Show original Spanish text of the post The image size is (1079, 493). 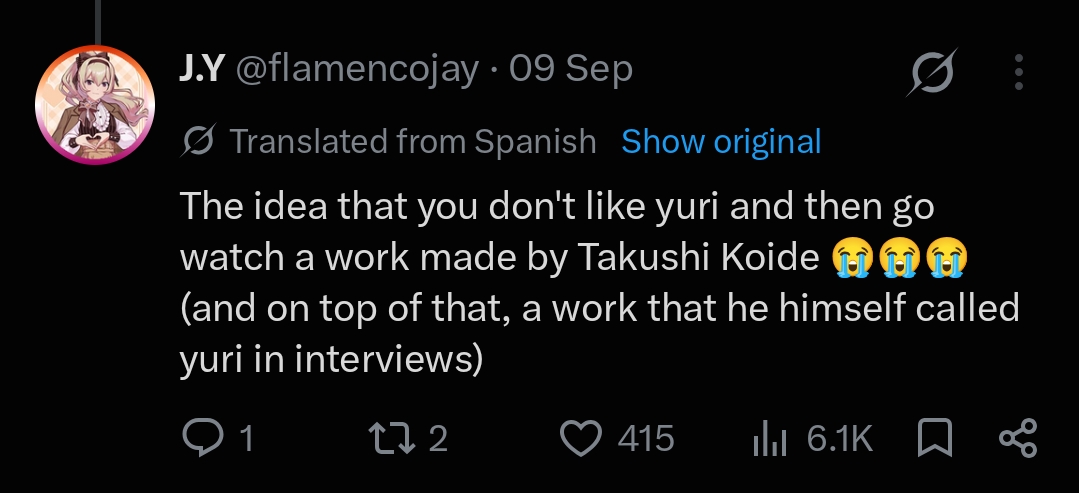point(721,142)
